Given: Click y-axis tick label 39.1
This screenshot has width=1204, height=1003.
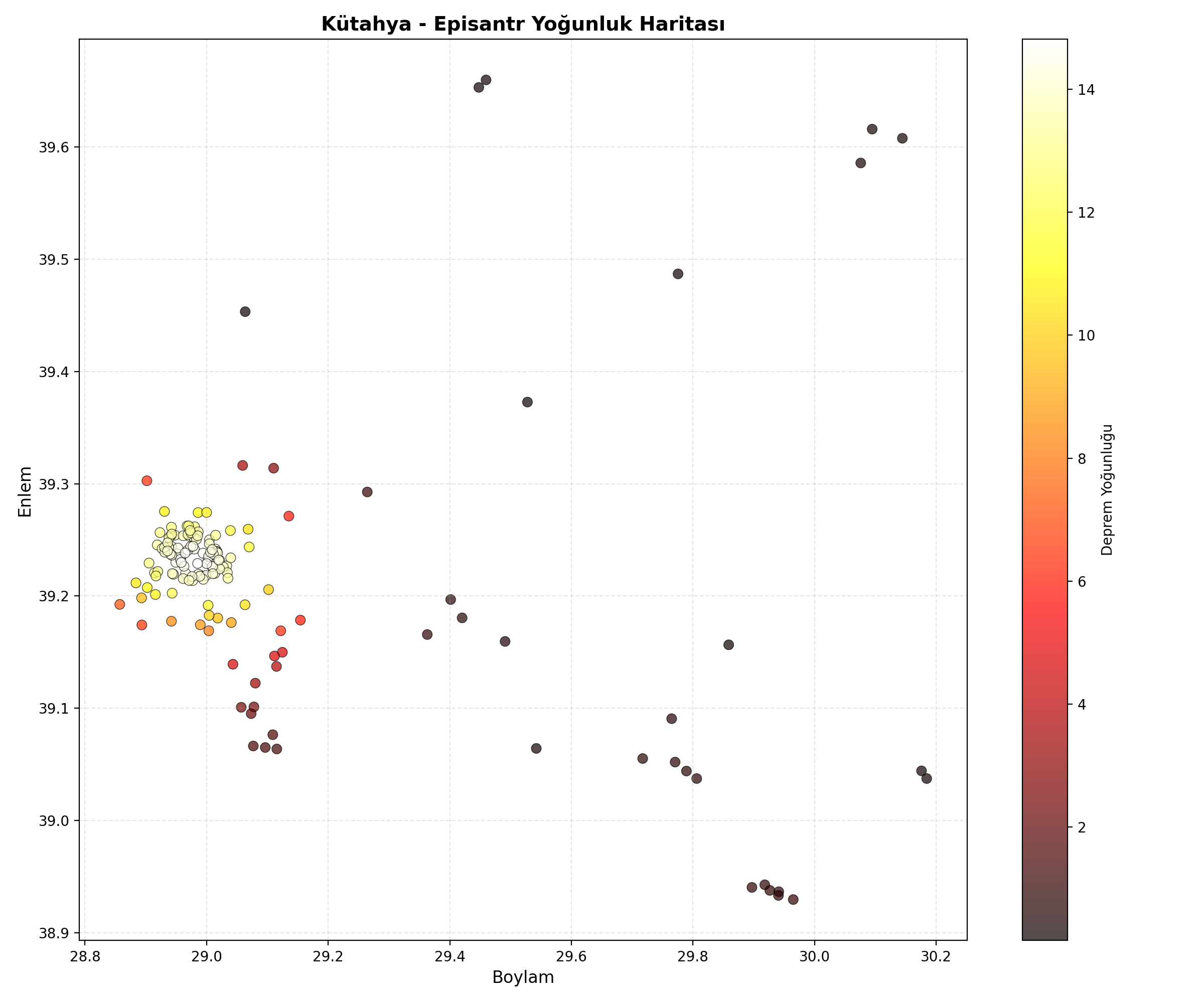Looking at the screenshot, I should pyautogui.click(x=55, y=709).
